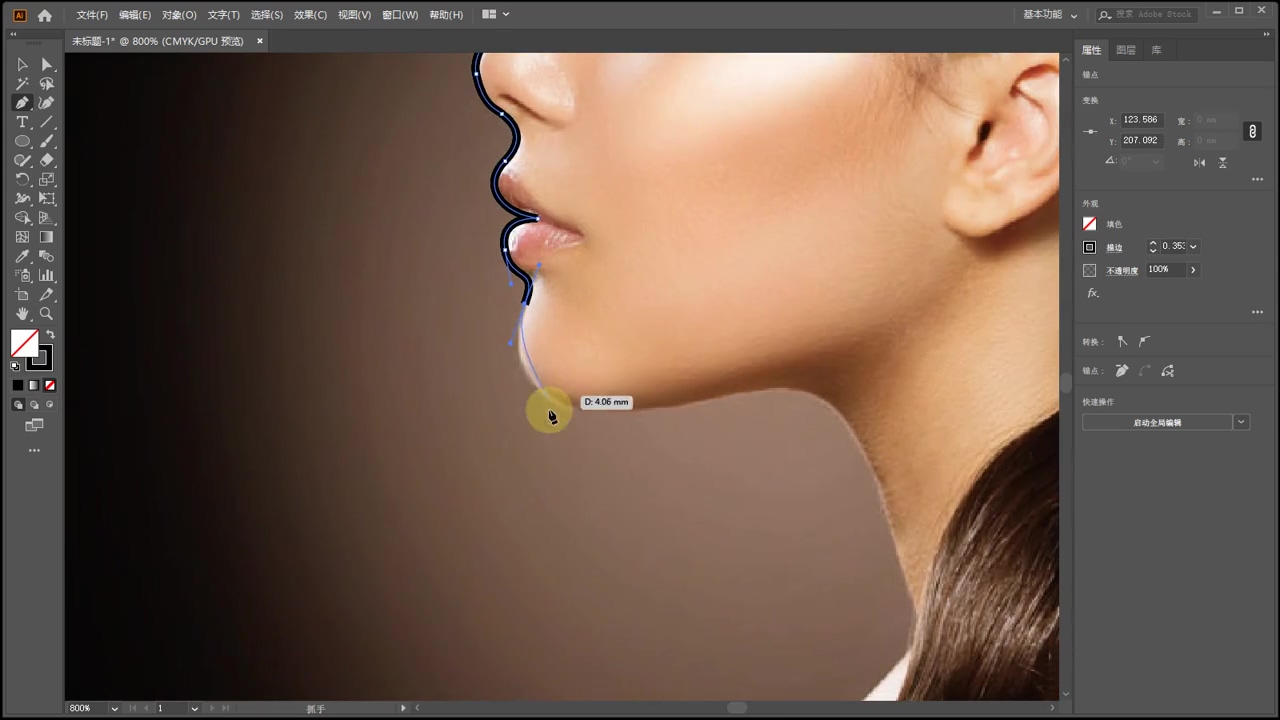Viewport: 1280px width, 720px height.
Task: Open 基本功能 workspace switcher dropdown
Action: (1050, 15)
